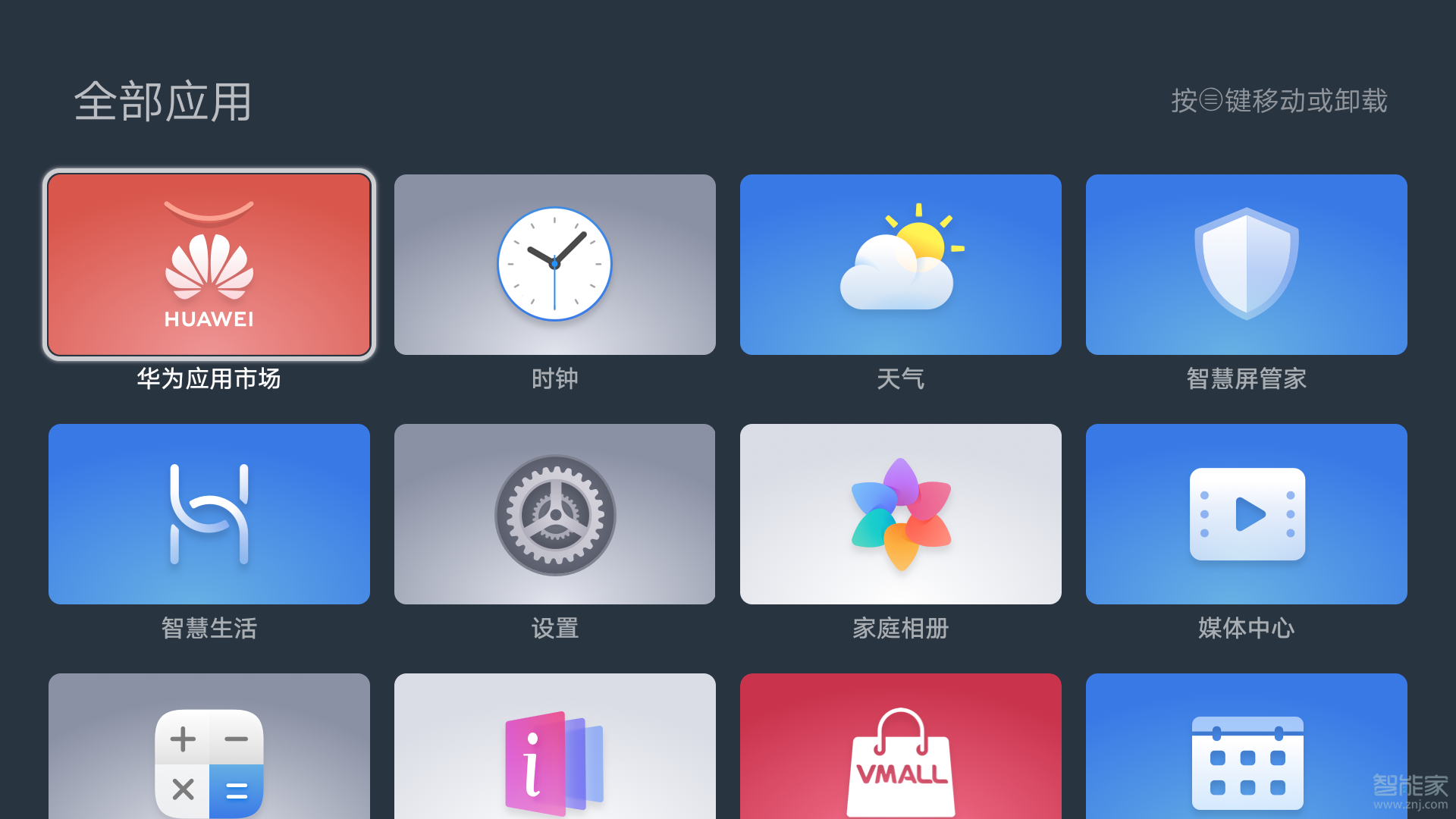Open the Weather app with sun and cloud
Image resolution: width=1456 pixels, height=819 pixels.
pos(901,265)
